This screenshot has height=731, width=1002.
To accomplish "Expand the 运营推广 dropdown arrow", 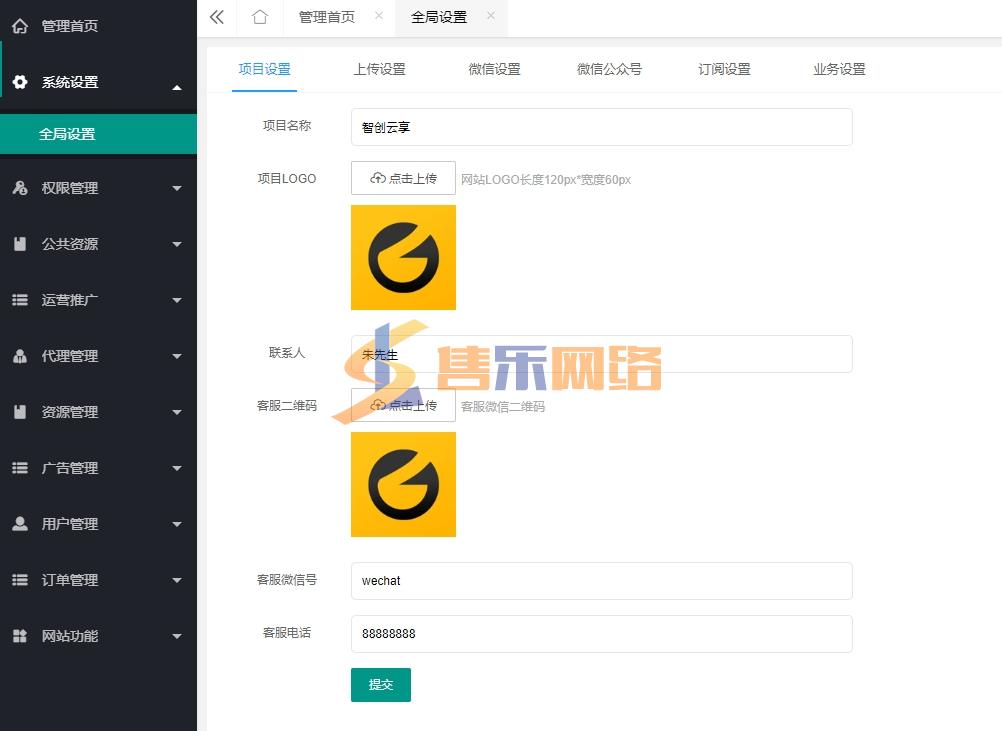I will tap(177, 300).
